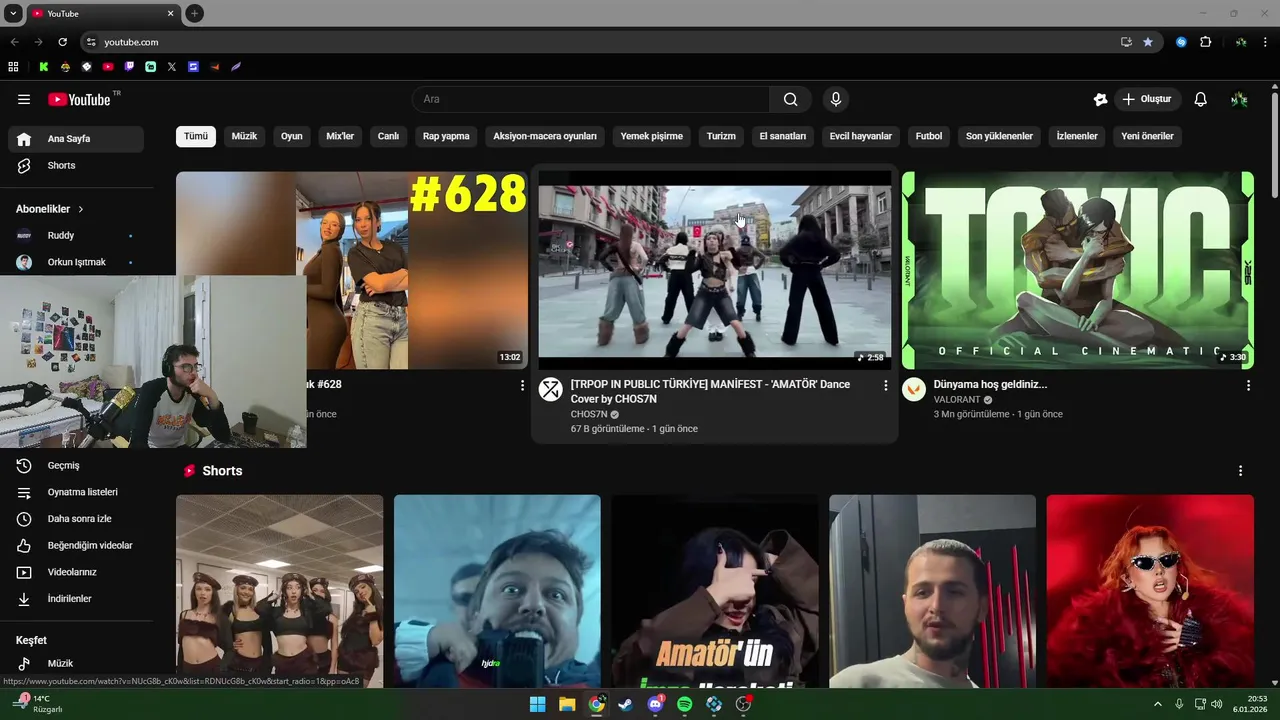Open İndirilenler in sidebar
1280x720 pixels.
(x=76, y=599)
